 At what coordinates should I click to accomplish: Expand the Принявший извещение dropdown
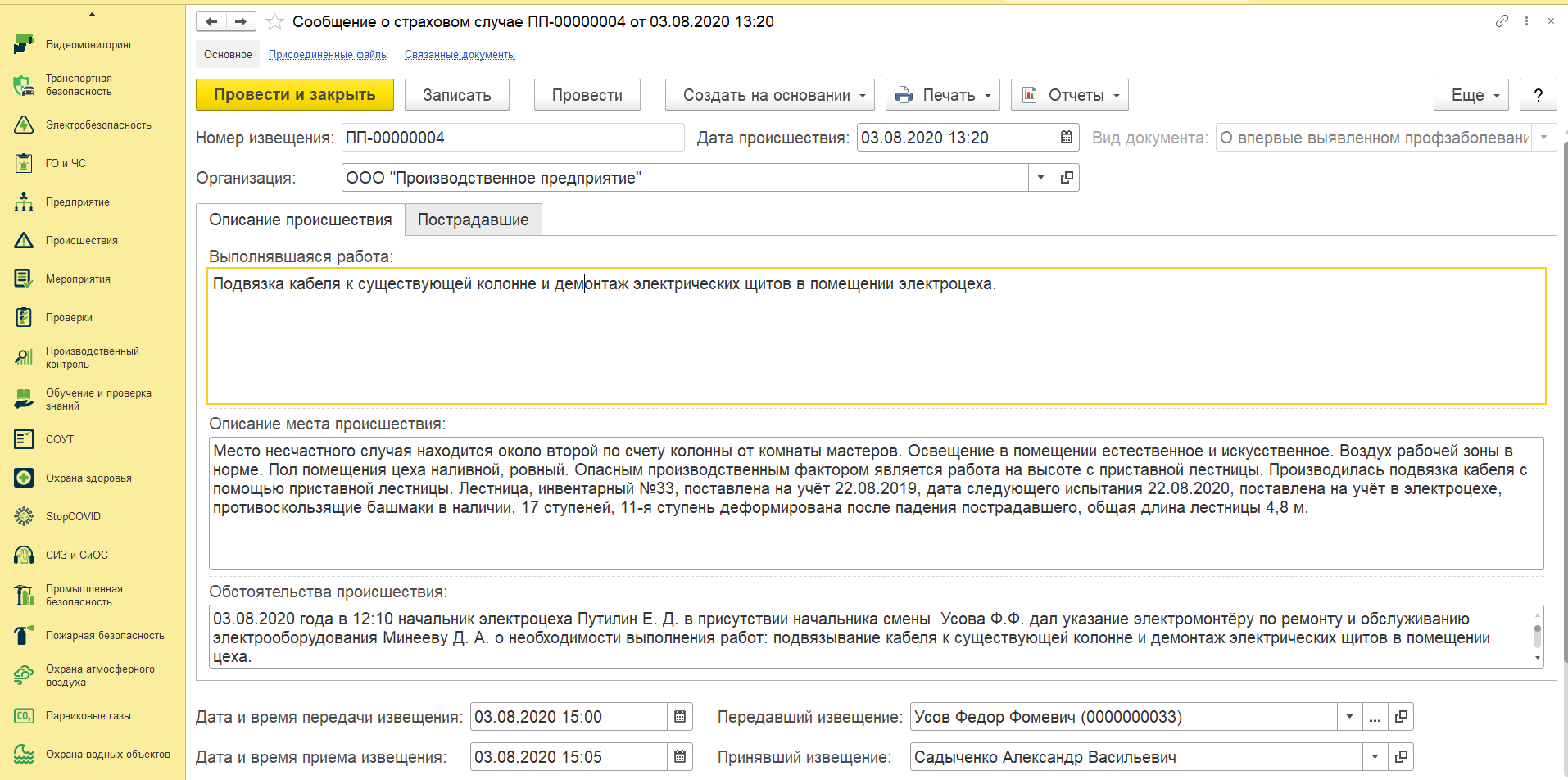1375,757
